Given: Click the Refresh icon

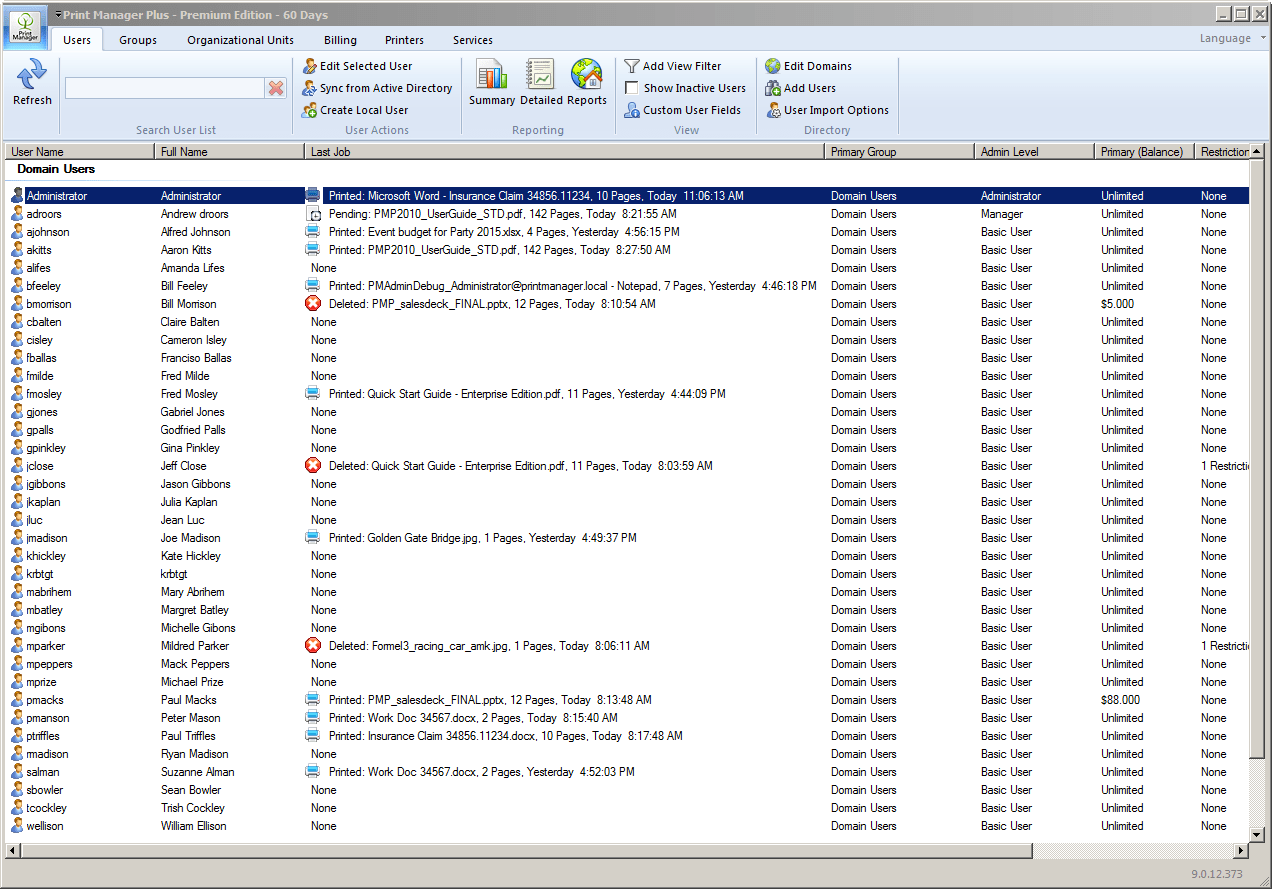Looking at the screenshot, I should 31,82.
